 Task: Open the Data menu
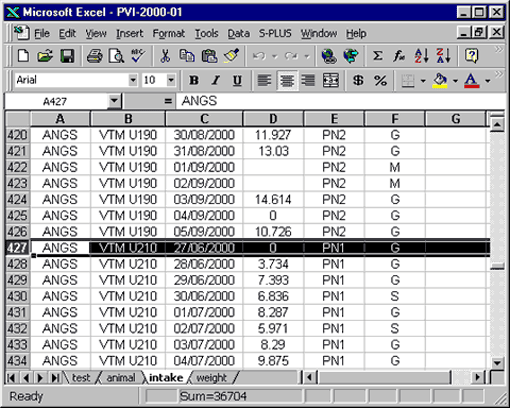tap(239, 33)
